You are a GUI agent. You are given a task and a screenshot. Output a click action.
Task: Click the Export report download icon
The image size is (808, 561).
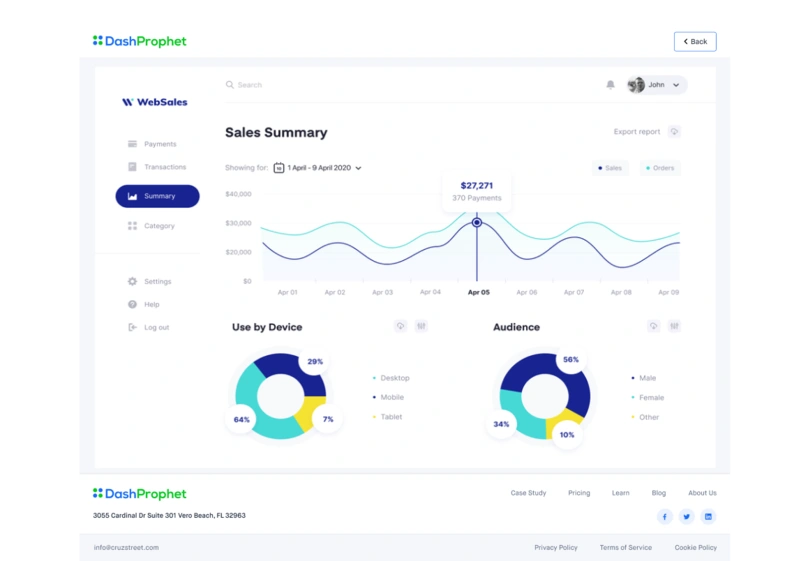[674, 132]
